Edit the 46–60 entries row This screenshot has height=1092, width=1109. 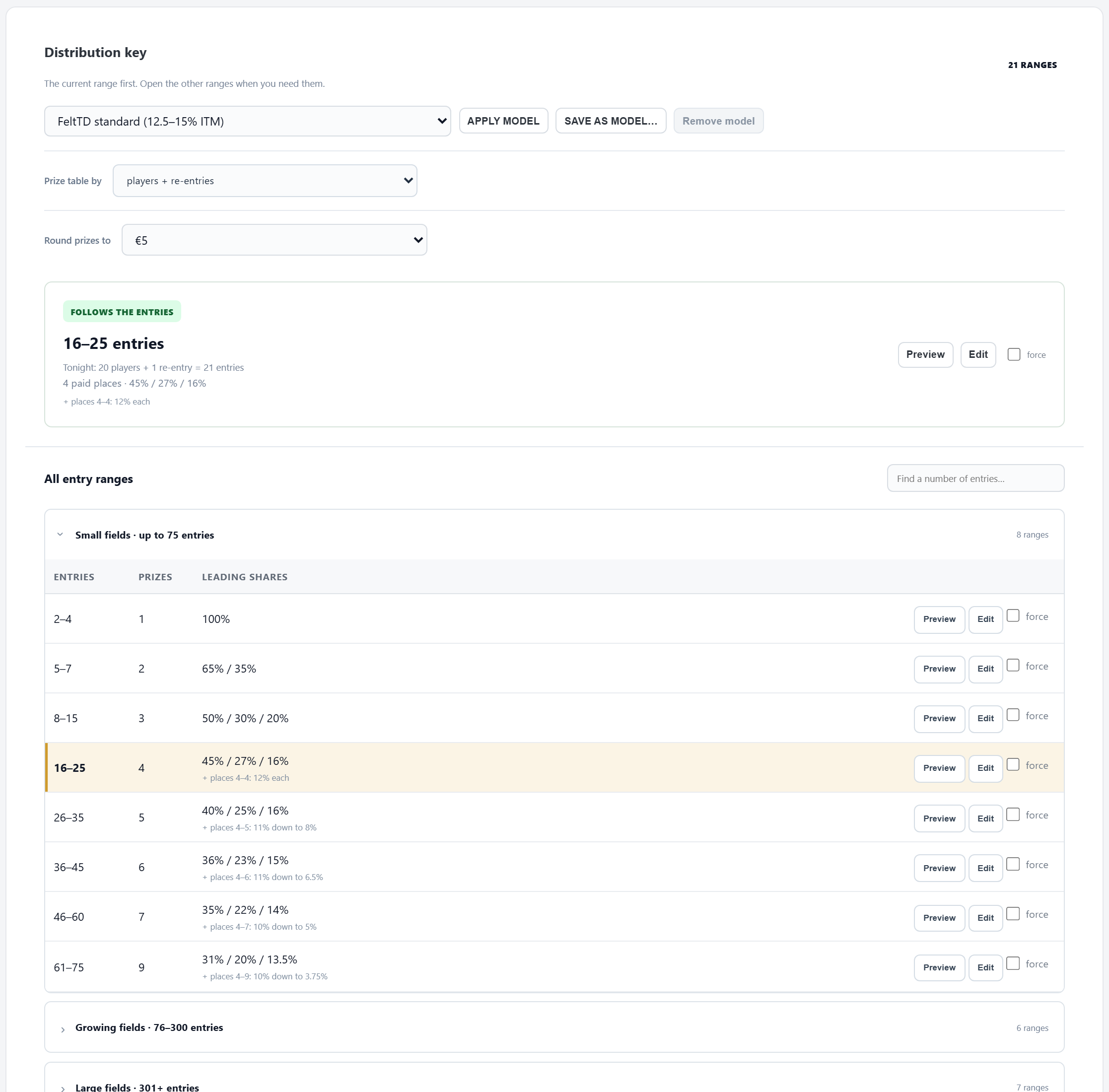985,918
